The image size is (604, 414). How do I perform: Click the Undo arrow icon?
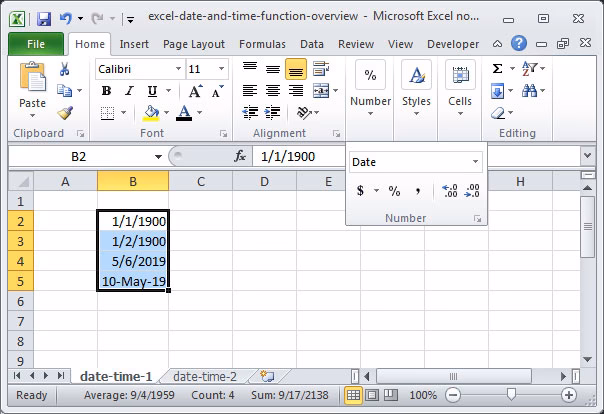pos(65,18)
